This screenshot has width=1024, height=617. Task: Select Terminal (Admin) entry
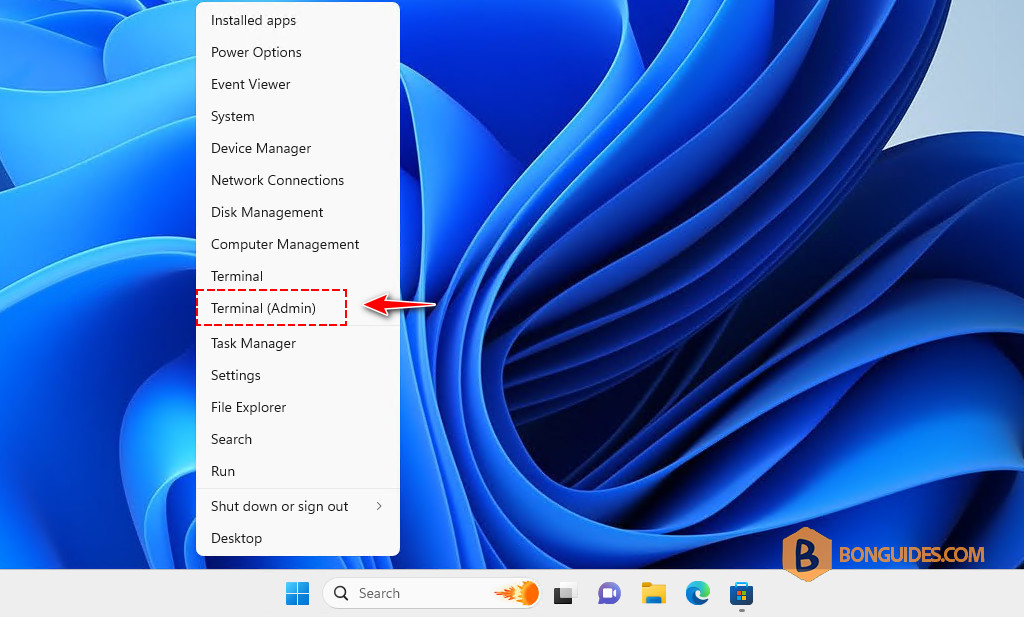[298, 309]
